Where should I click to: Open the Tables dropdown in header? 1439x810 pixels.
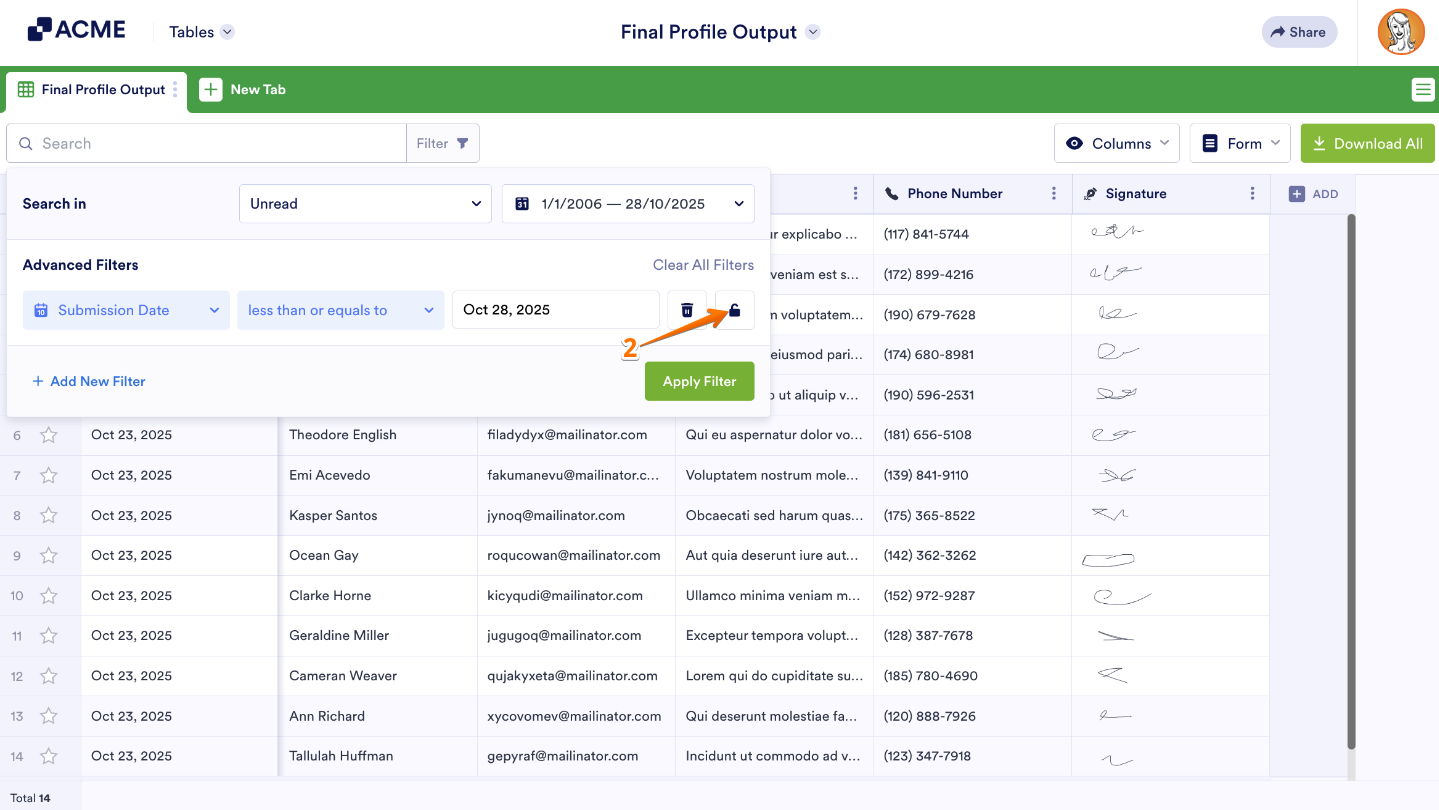click(201, 32)
